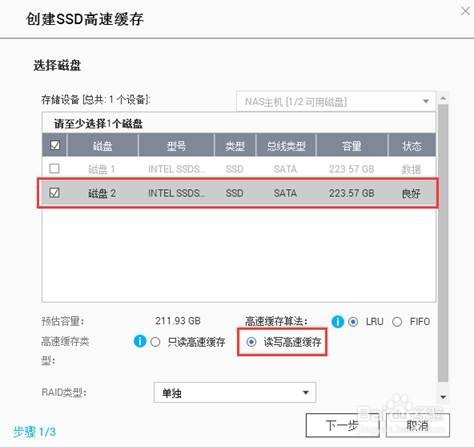Click the scrollbar down arrow
Viewport: 474px width, 447px height.
[x=443, y=397]
